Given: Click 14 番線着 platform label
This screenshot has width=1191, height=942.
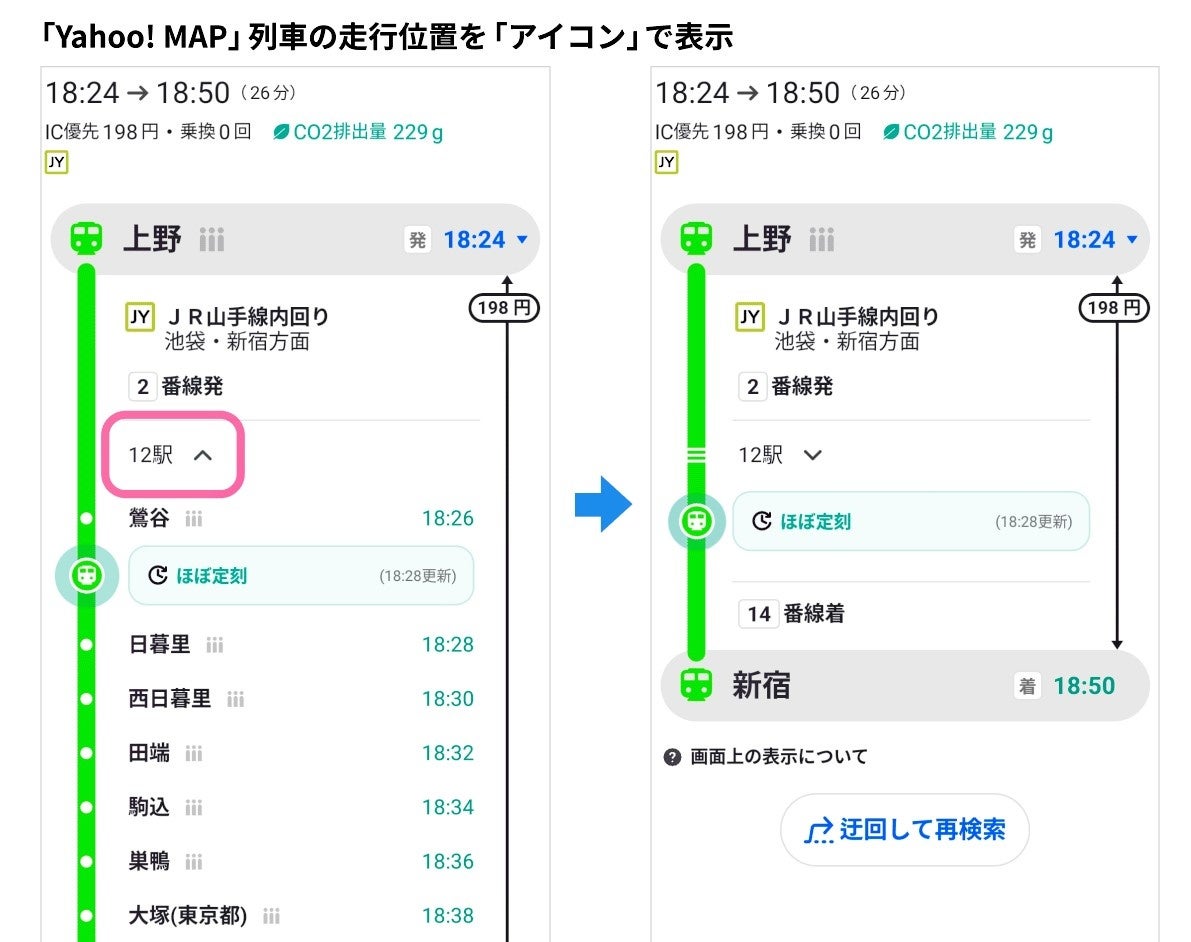Looking at the screenshot, I should (x=791, y=614).
